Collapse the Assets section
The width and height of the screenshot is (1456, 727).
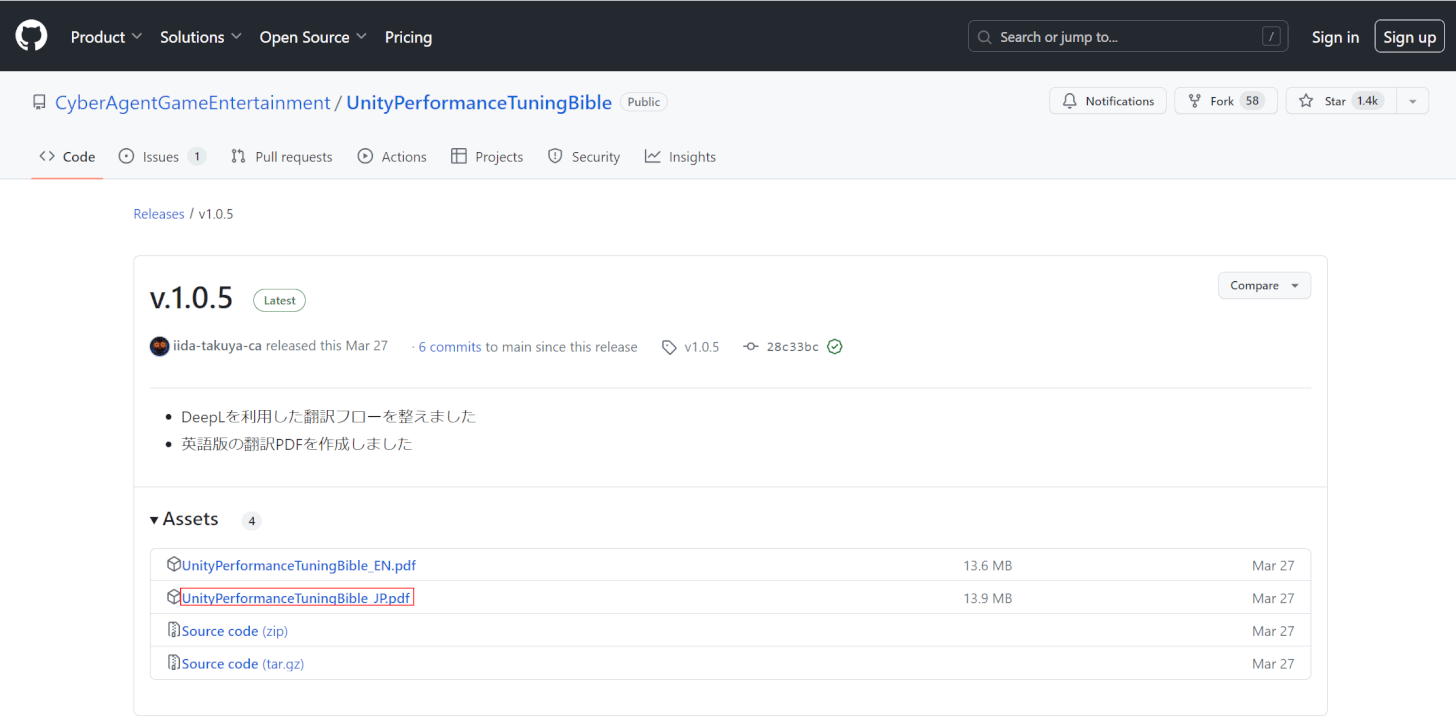184,519
